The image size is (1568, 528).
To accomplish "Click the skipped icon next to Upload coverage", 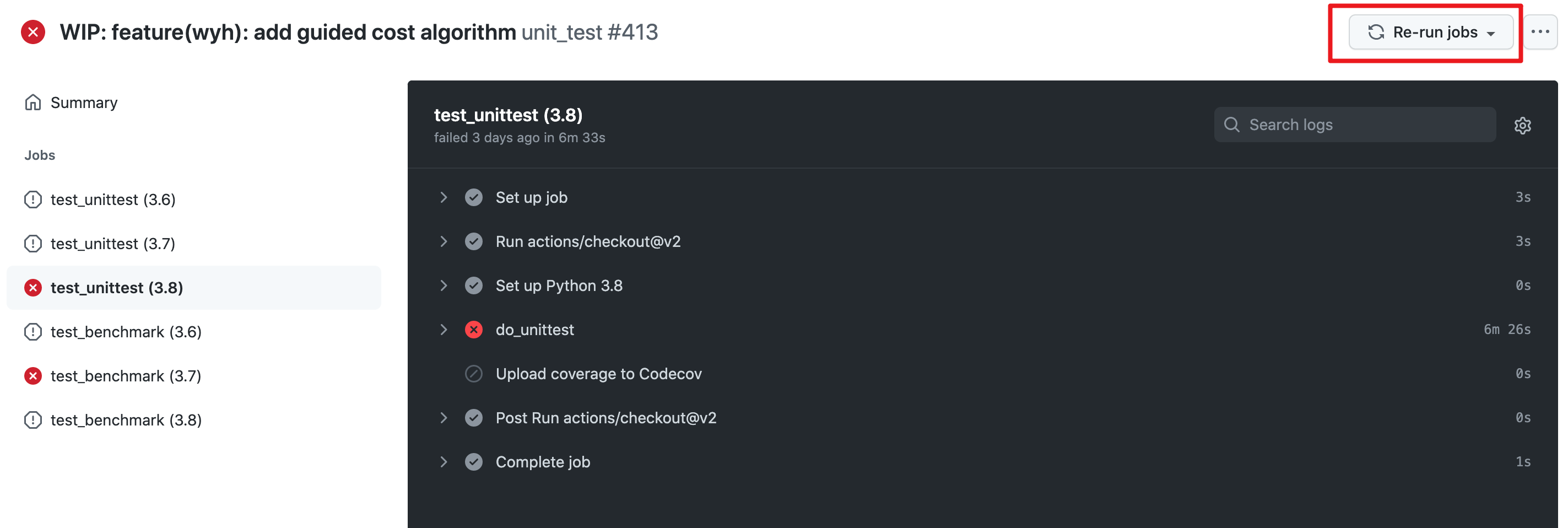I will pos(474,373).
